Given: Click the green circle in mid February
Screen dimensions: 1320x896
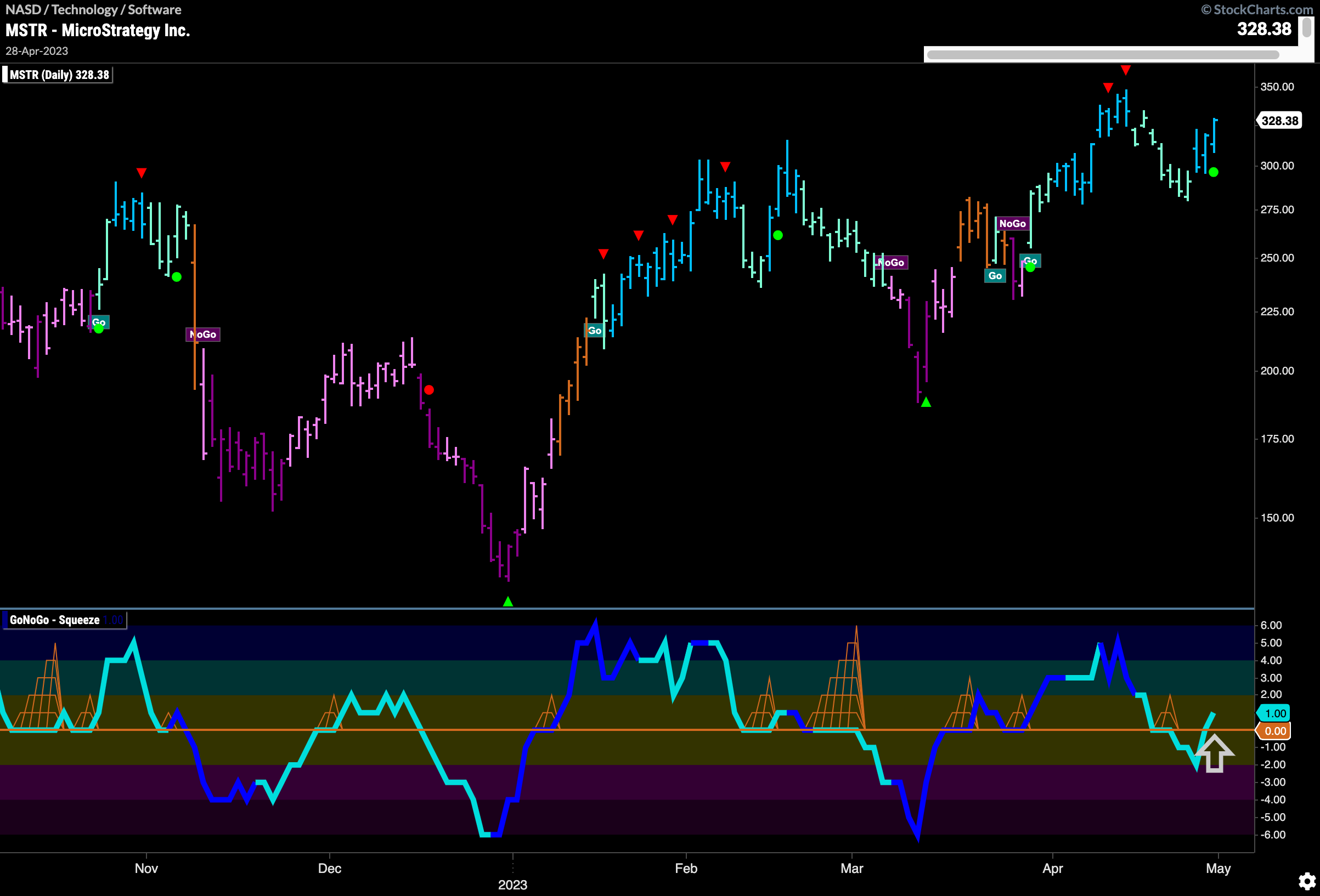Looking at the screenshot, I should [x=777, y=235].
